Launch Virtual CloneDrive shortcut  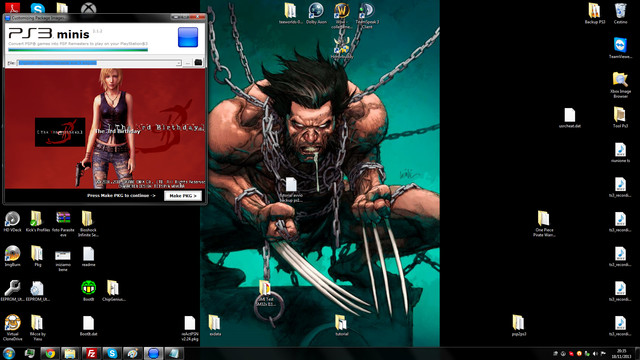pyautogui.click(x=12, y=327)
